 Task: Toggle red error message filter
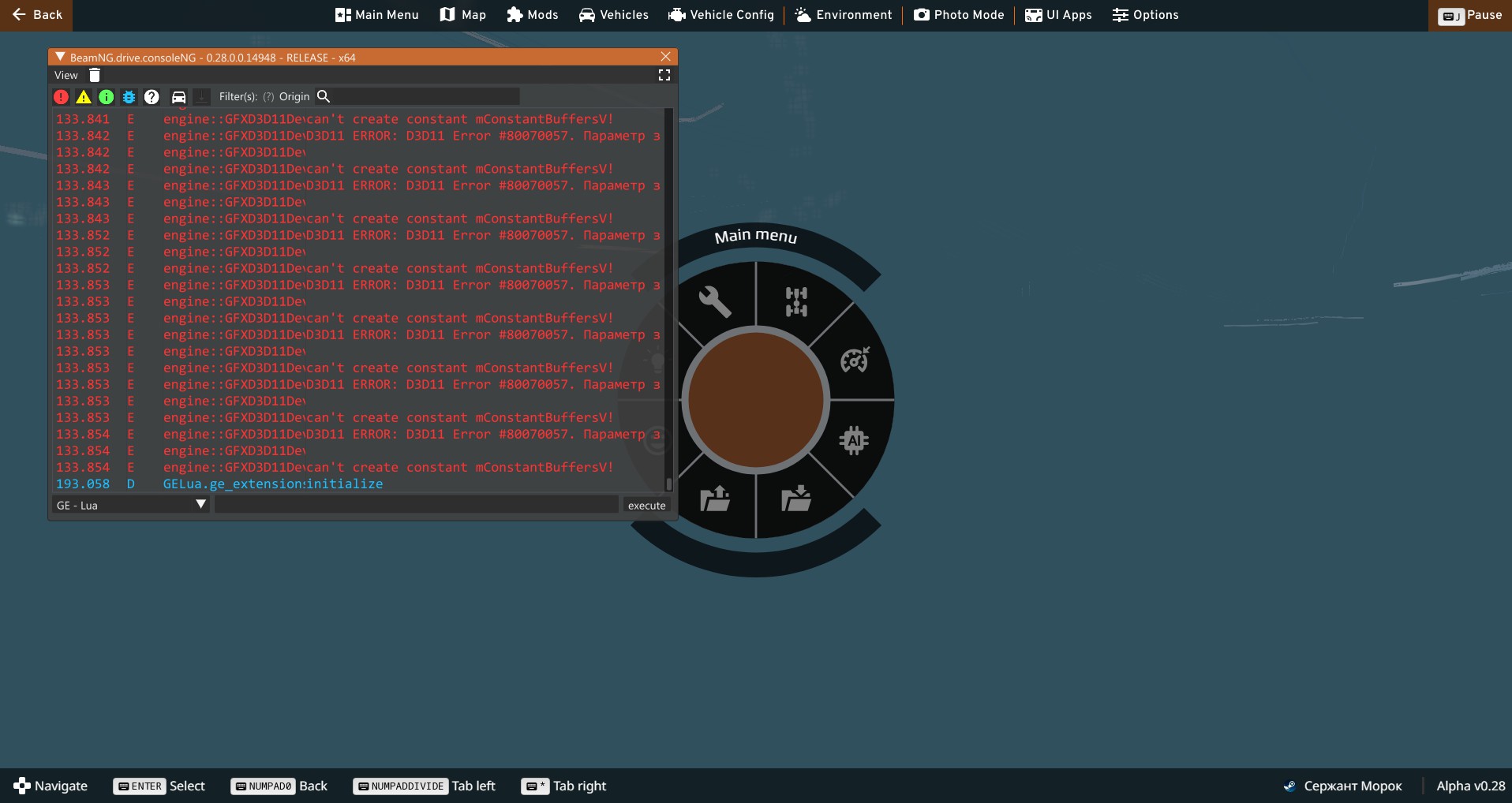61,96
